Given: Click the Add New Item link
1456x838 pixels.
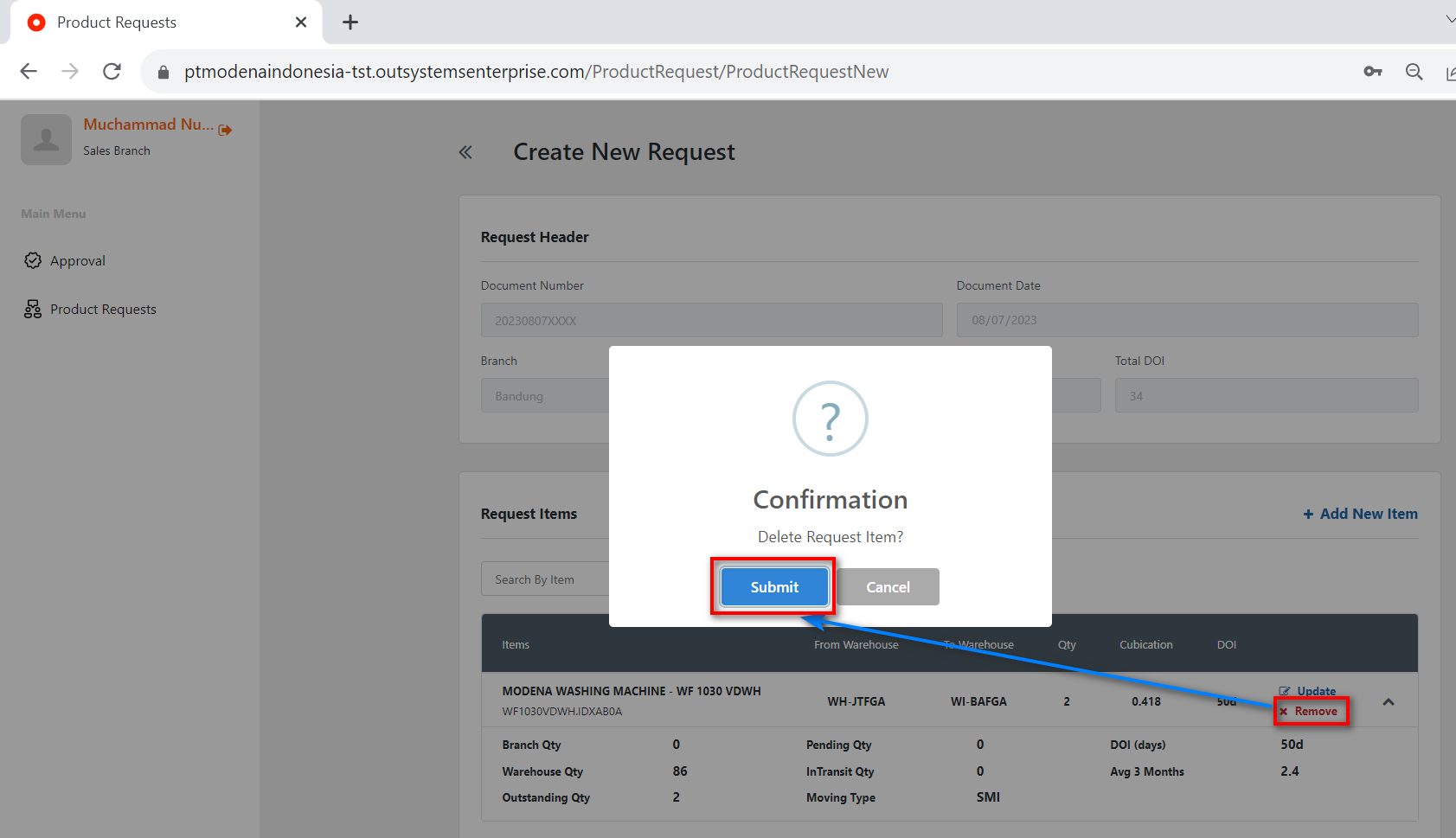Looking at the screenshot, I should pos(1360,514).
